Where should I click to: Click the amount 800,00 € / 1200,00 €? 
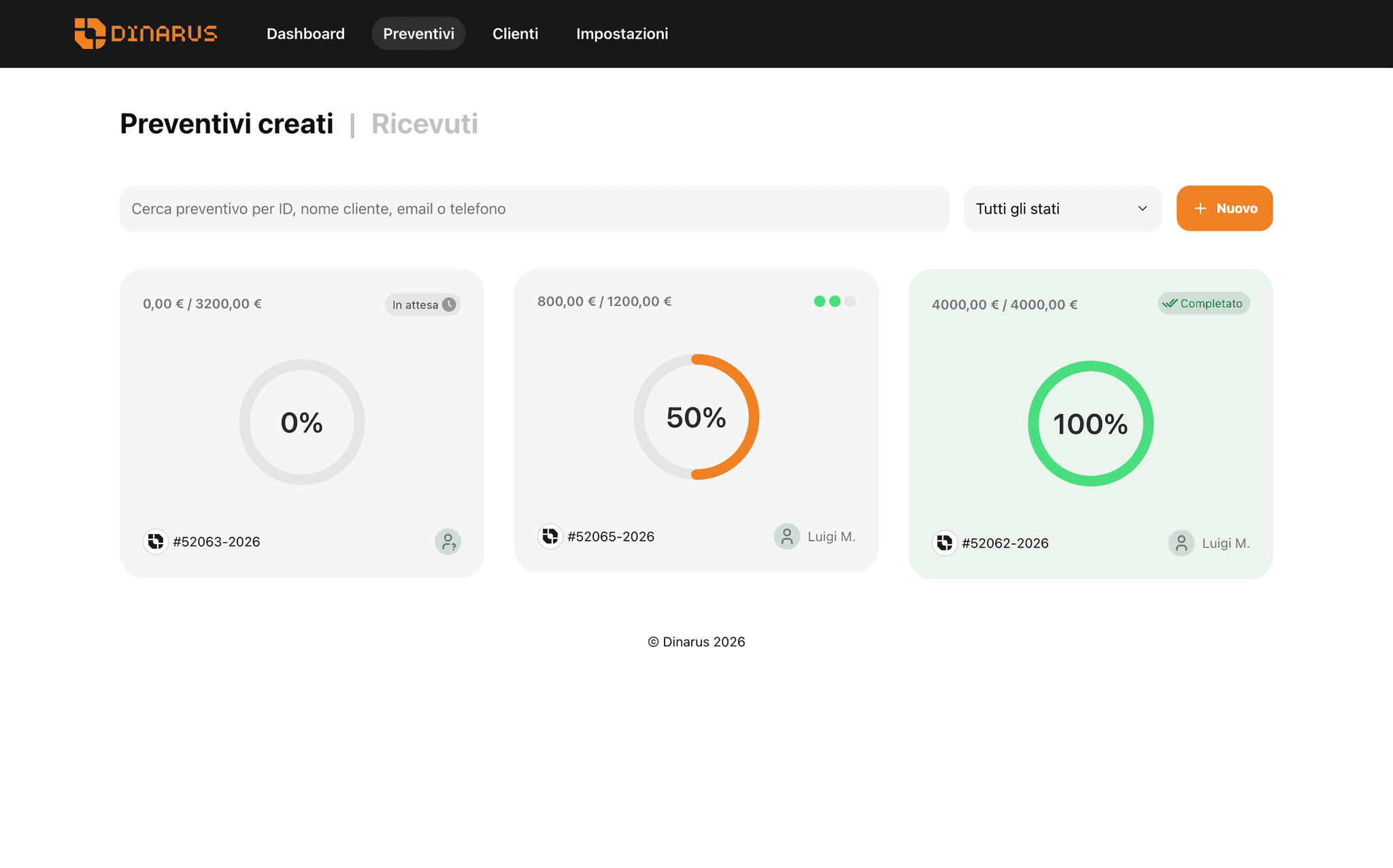coord(604,301)
